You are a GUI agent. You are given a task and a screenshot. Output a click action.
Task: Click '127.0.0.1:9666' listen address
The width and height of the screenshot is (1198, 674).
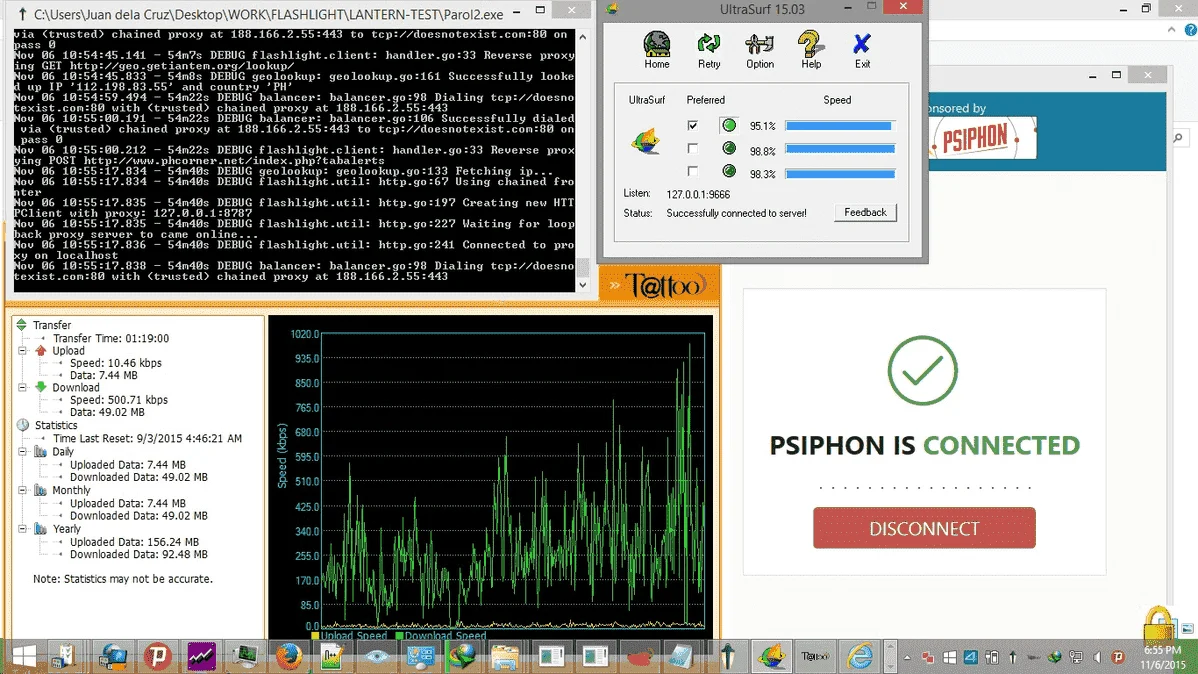pyautogui.click(x=698, y=194)
